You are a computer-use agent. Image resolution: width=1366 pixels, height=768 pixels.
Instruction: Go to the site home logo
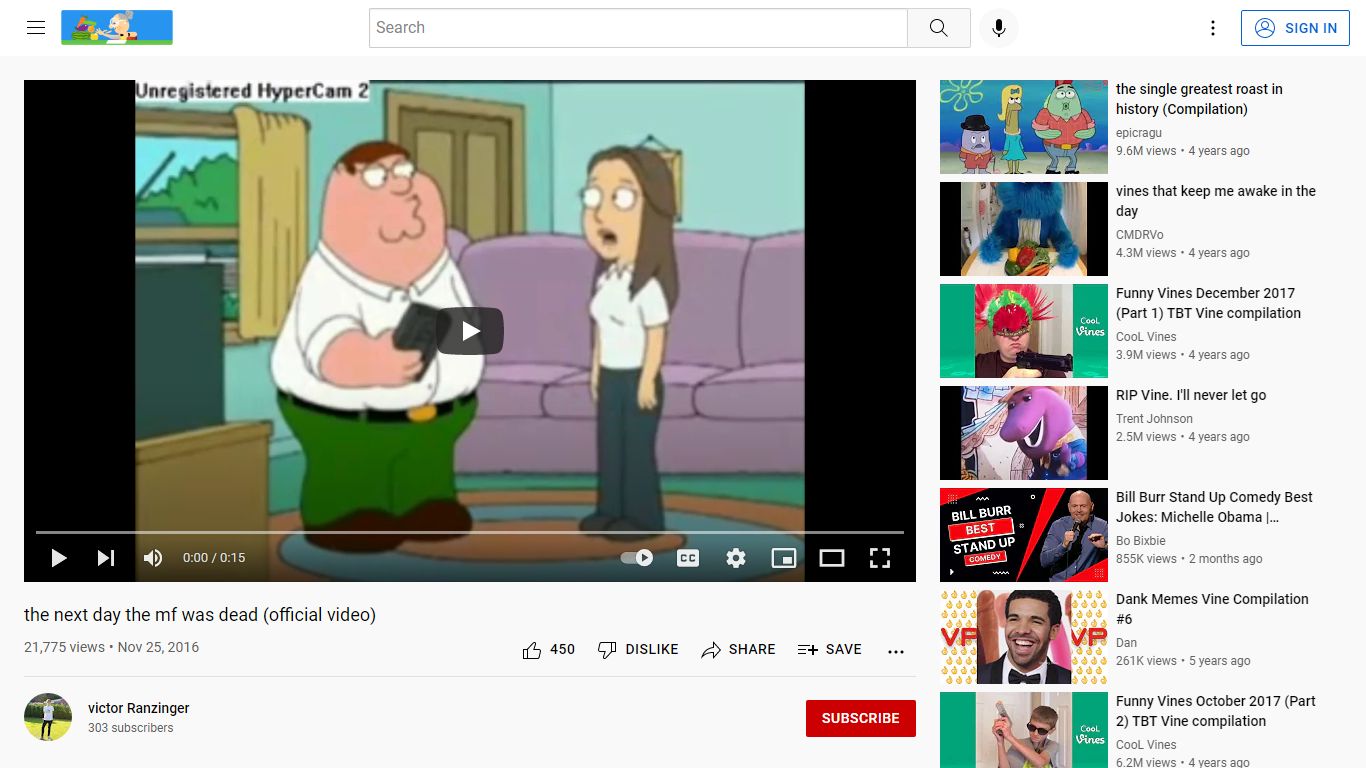[117, 28]
